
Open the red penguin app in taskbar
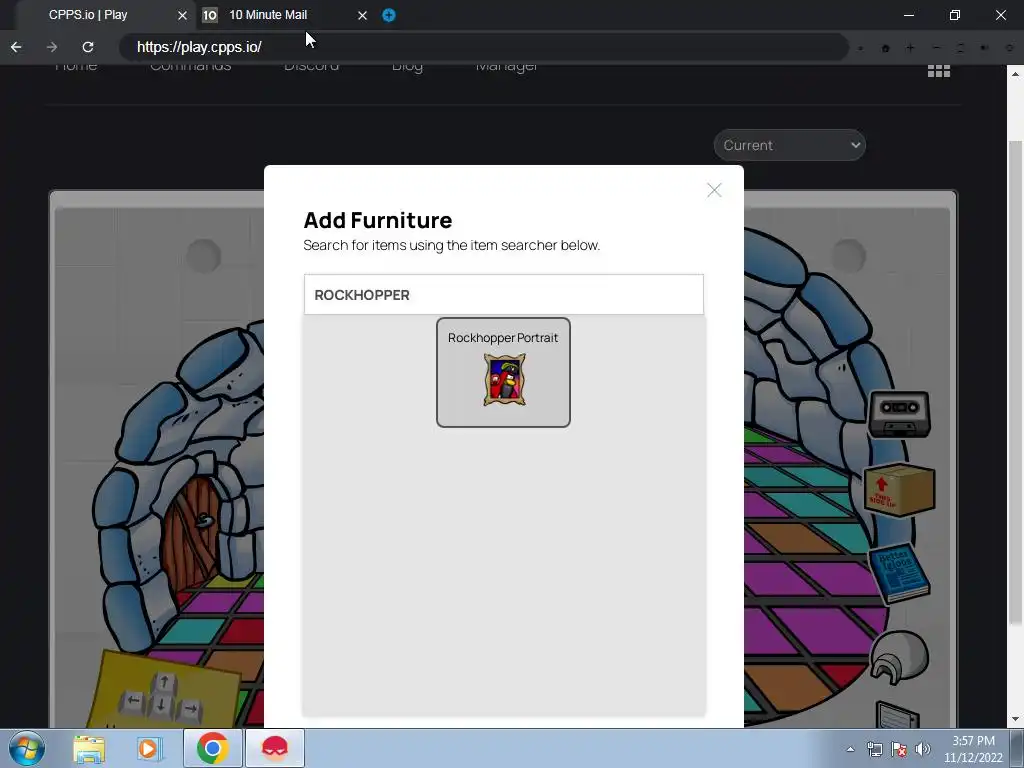click(275, 748)
